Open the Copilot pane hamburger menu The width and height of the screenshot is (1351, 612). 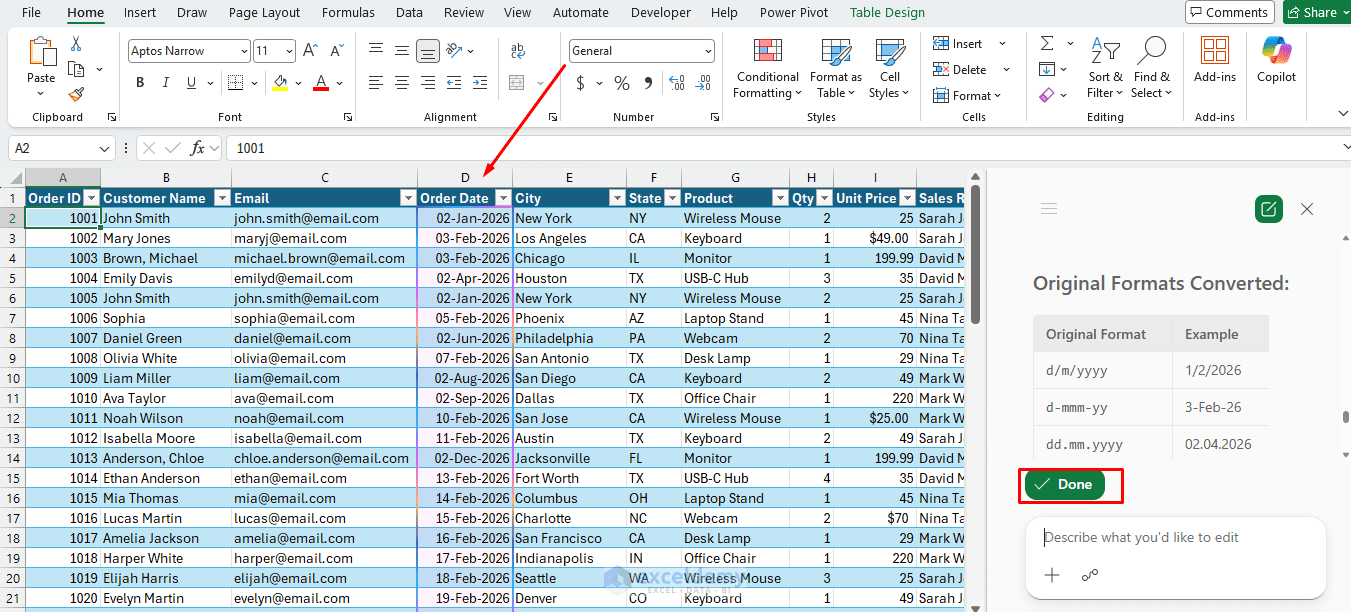(x=1049, y=209)
